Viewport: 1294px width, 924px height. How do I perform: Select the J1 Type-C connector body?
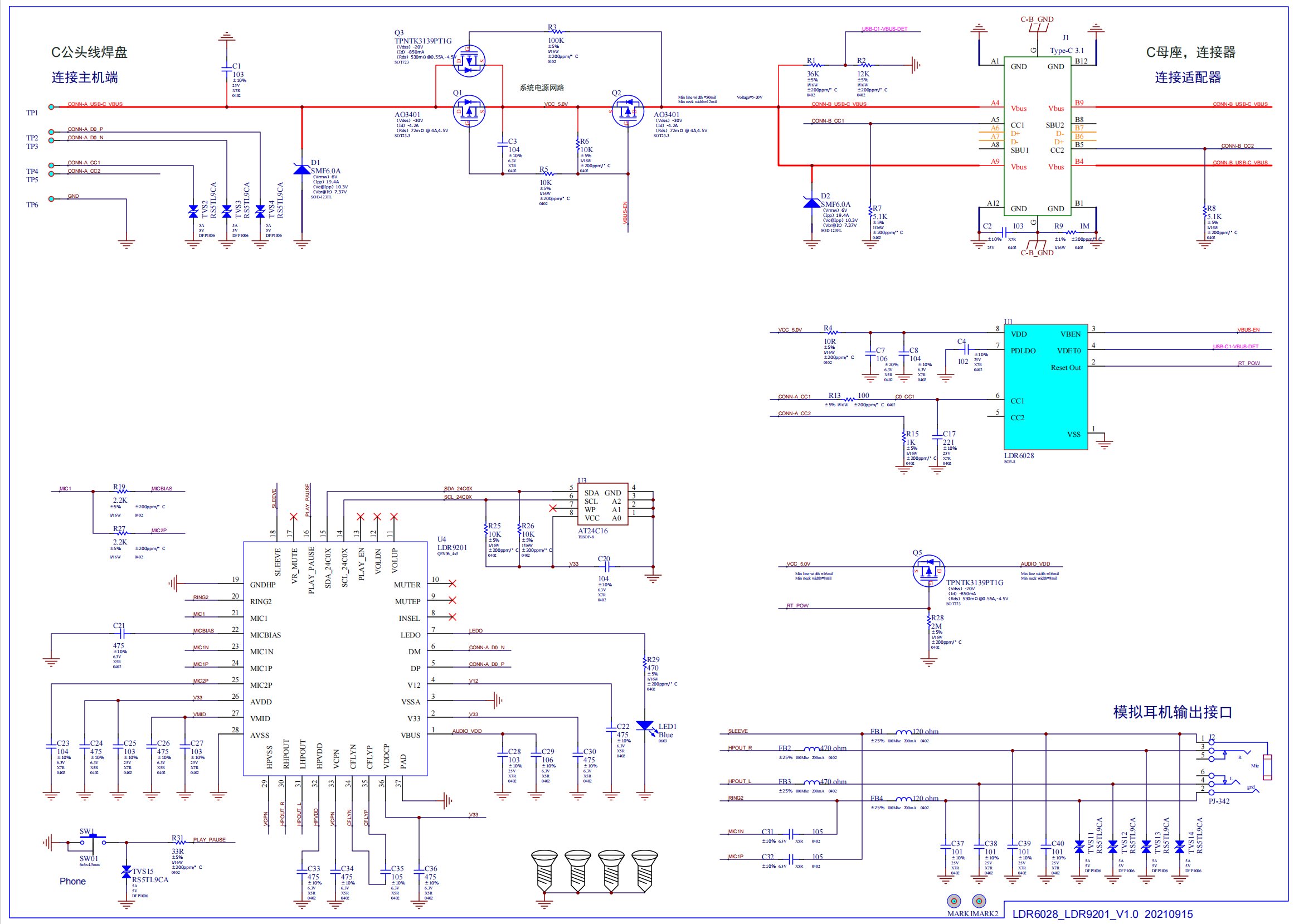point(1037,137)
